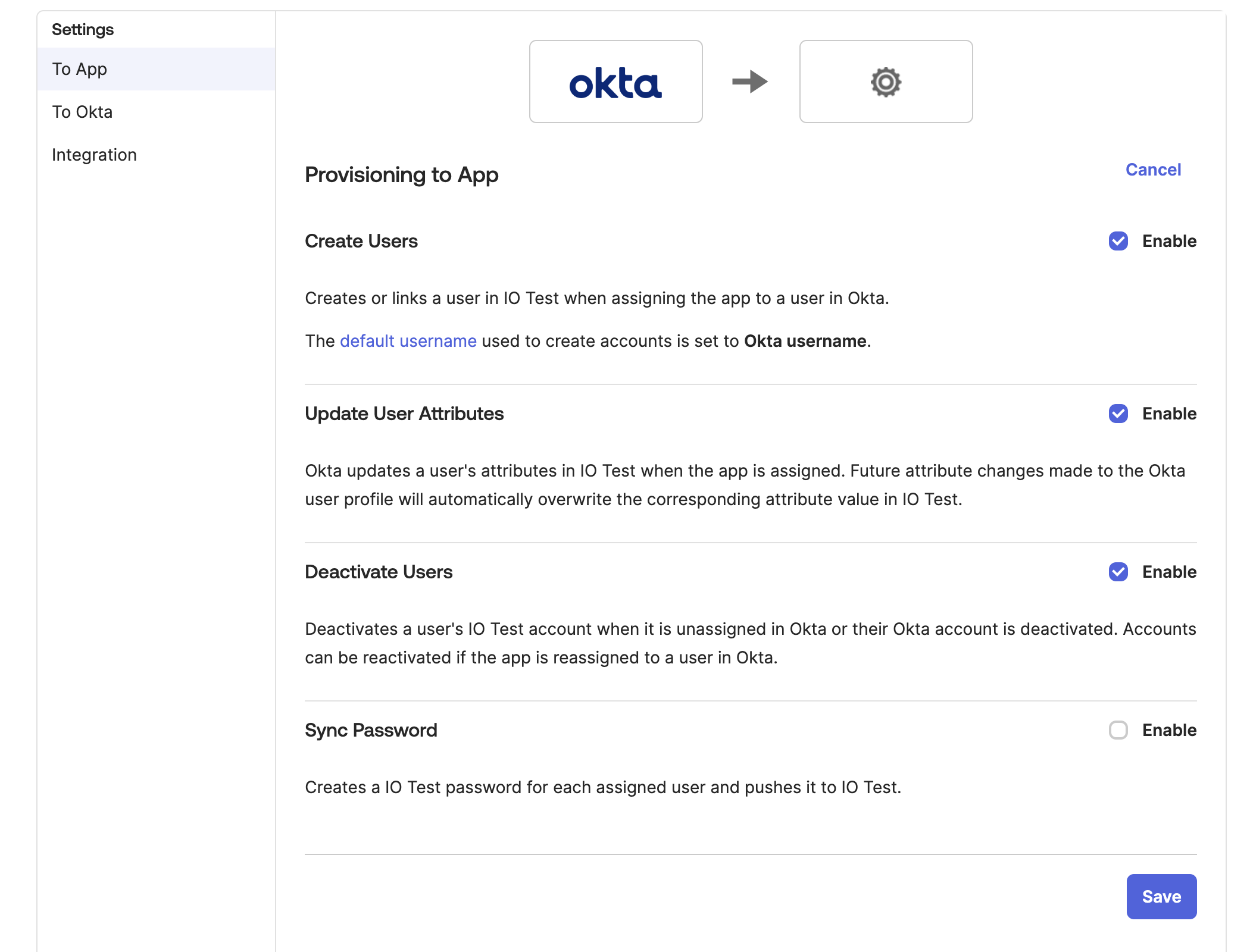Click 'Deactivates a user's IO Test account' description
Screen dimensions: 1250x952
coord(751,643)
